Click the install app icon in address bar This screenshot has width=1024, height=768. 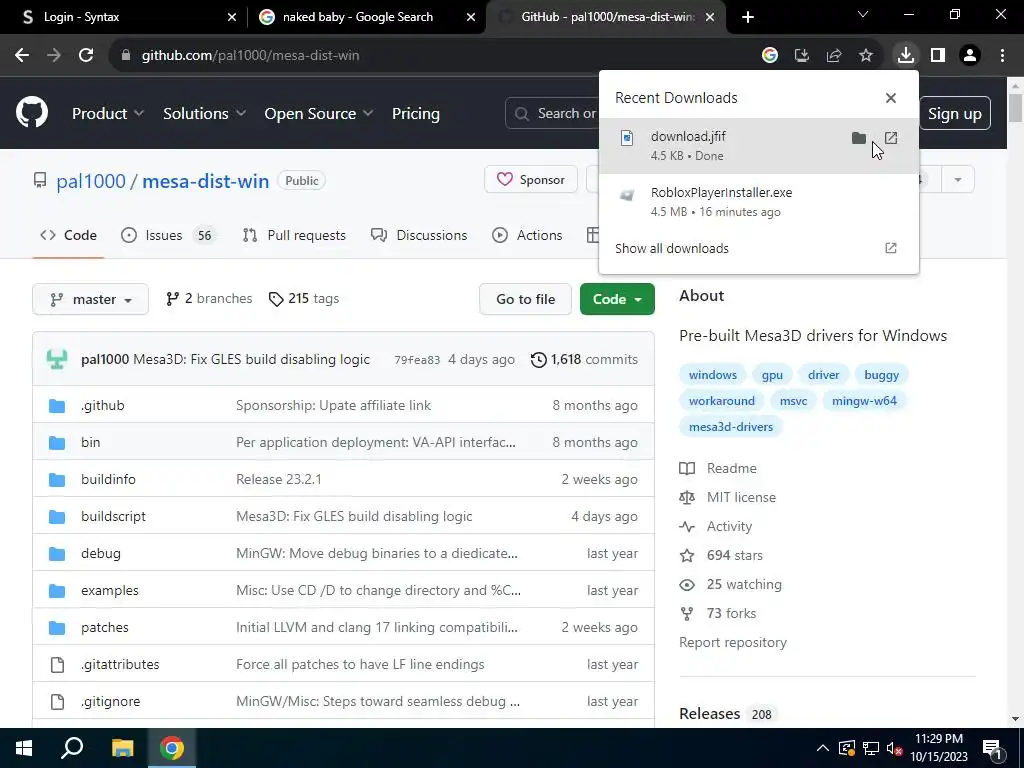[x=802, y=56]
